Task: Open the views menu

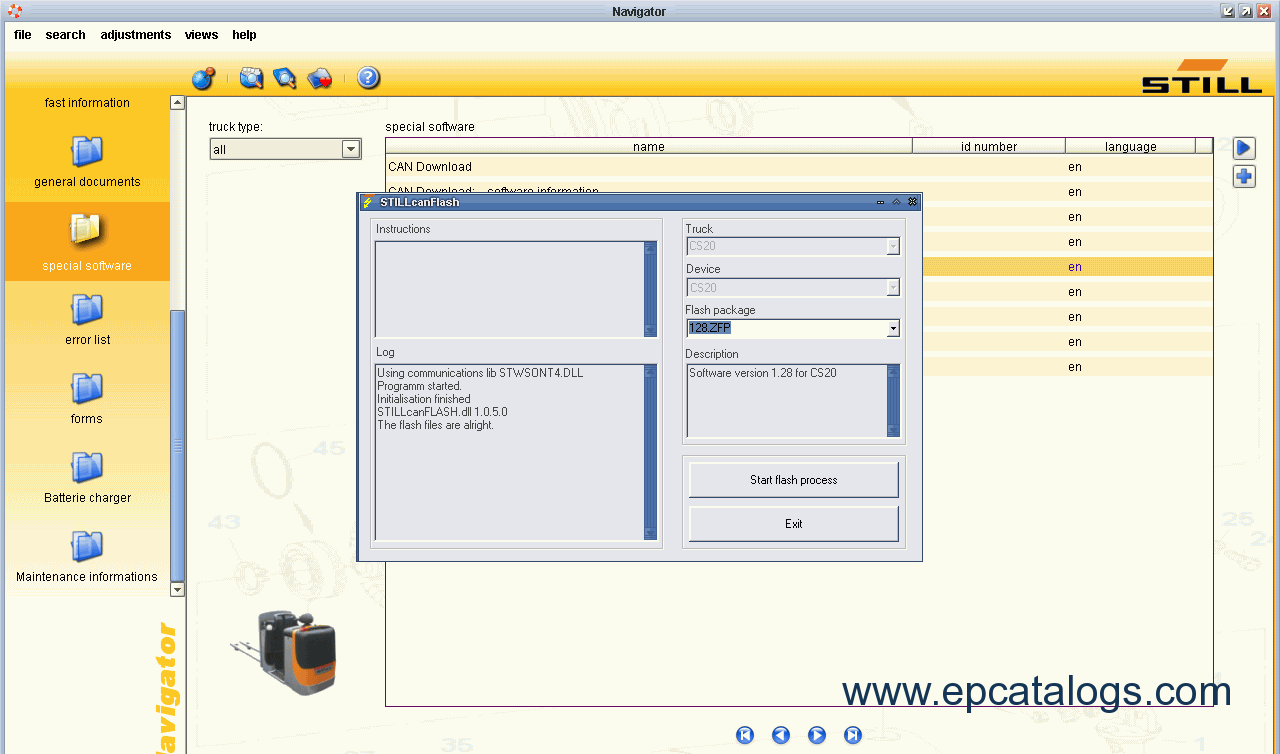Action: point(201,35)
